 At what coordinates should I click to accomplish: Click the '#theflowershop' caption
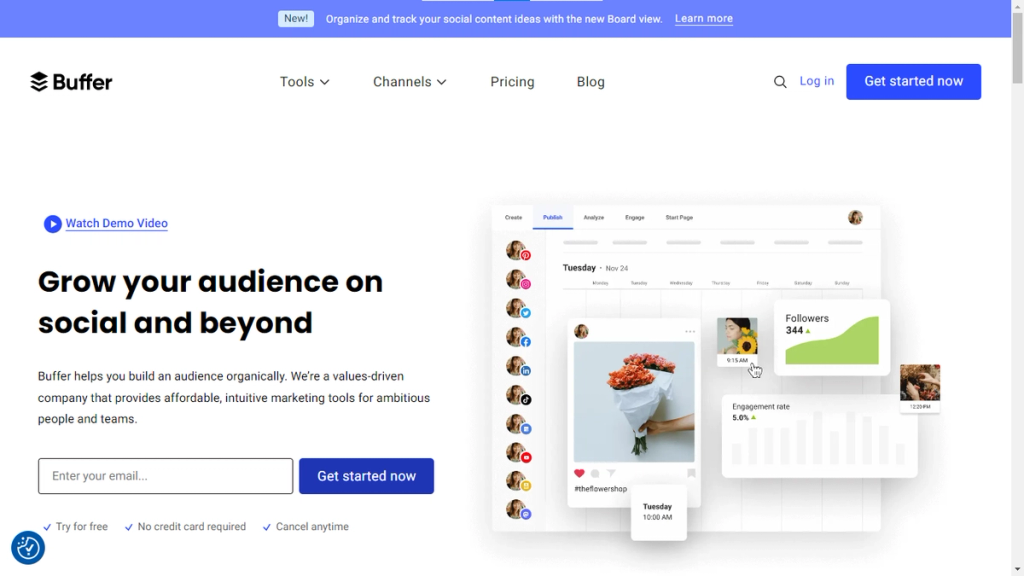pyautogui.click(x=601, y=488)
